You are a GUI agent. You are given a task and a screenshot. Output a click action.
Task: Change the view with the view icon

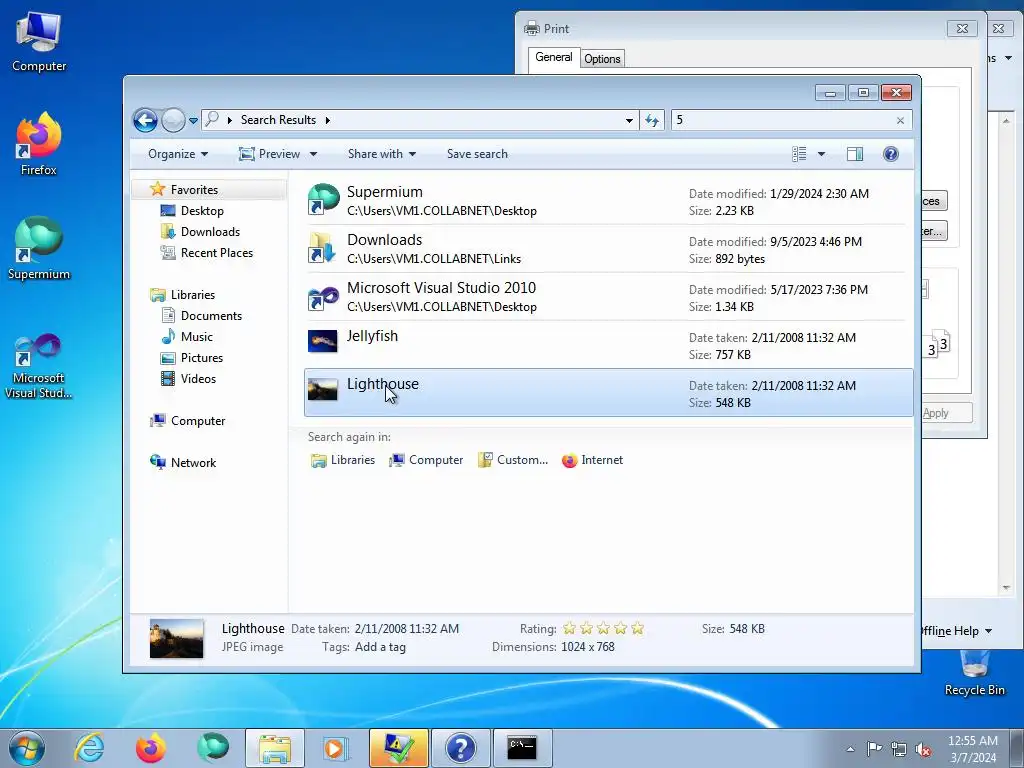(799, 154)
